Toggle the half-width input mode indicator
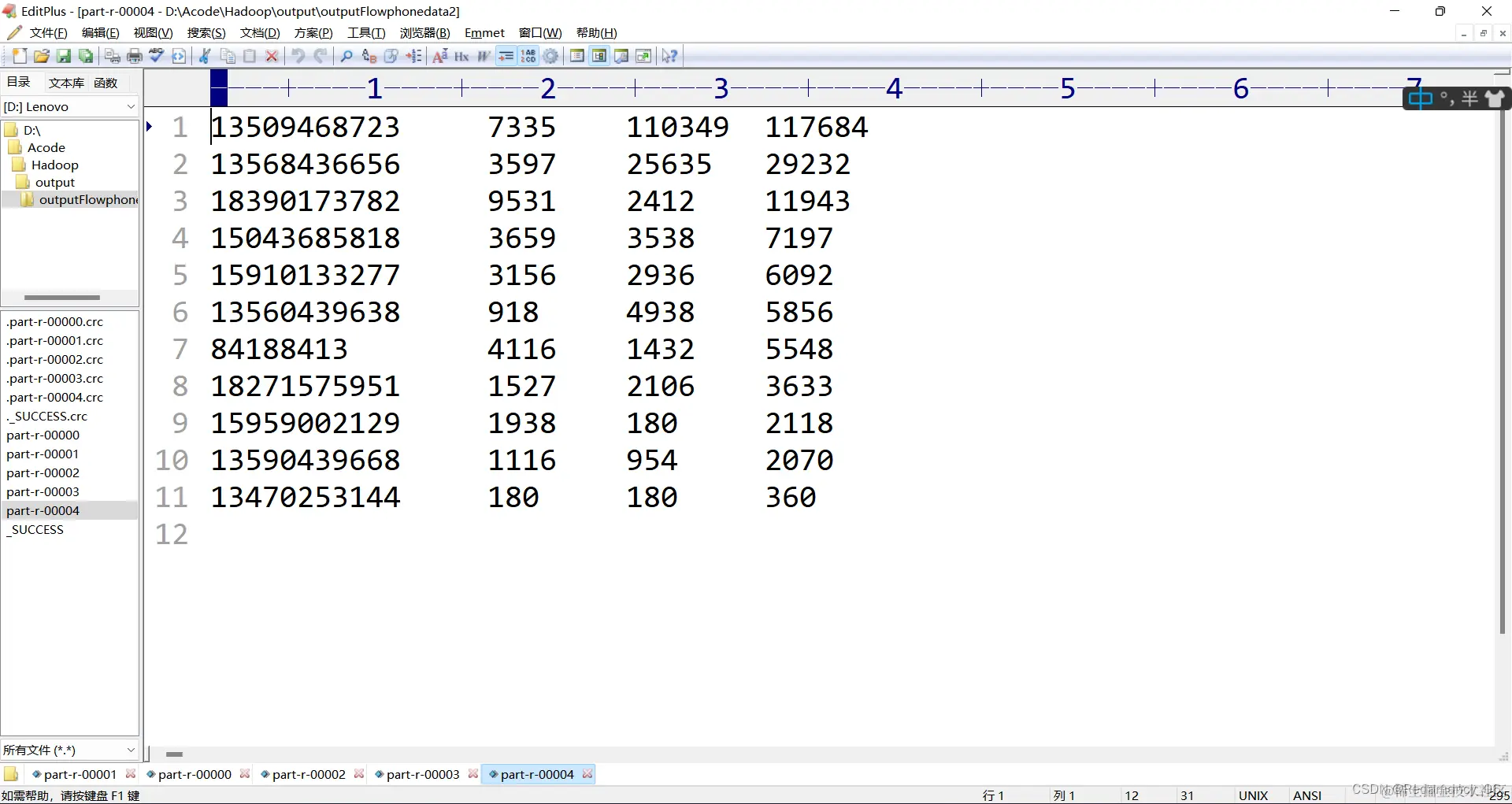Viewport: 1512px width, 804px height. (x=1470, y=98)
